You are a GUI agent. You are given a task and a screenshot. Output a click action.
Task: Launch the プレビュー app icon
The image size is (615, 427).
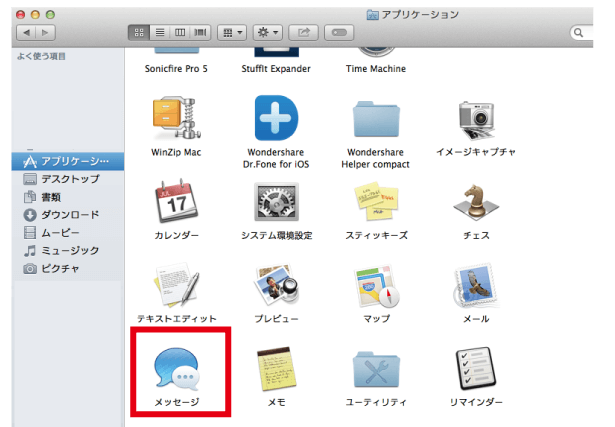pos(276,285)
